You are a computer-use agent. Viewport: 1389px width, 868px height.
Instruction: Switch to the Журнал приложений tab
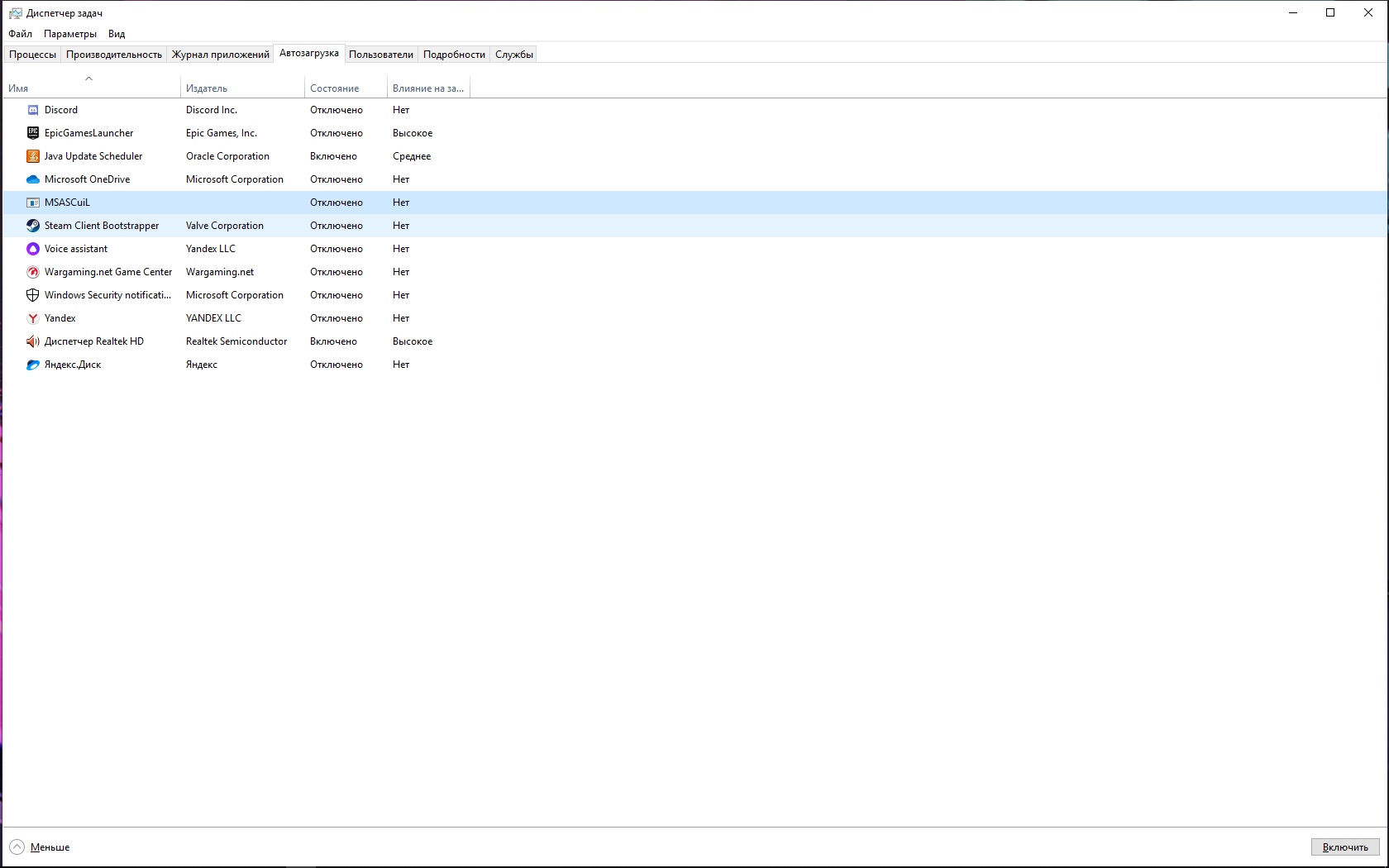pos(221,55)
